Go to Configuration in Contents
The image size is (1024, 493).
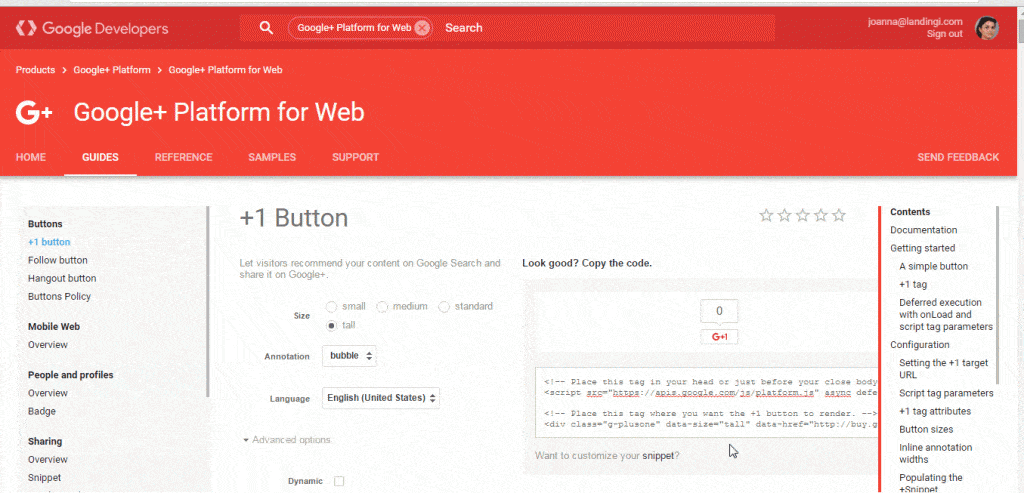click(920, 345)
